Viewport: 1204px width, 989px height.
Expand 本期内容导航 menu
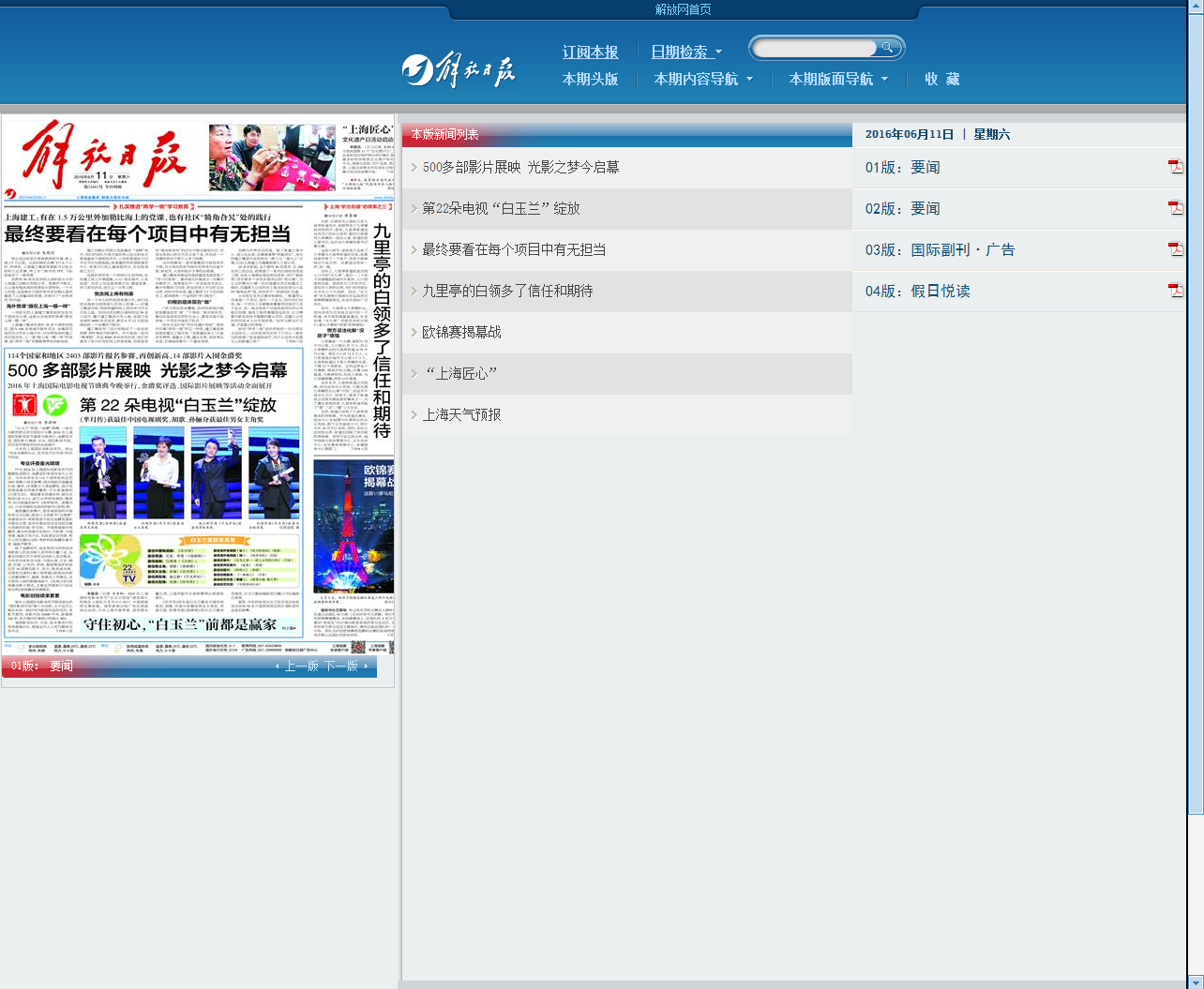703,80
